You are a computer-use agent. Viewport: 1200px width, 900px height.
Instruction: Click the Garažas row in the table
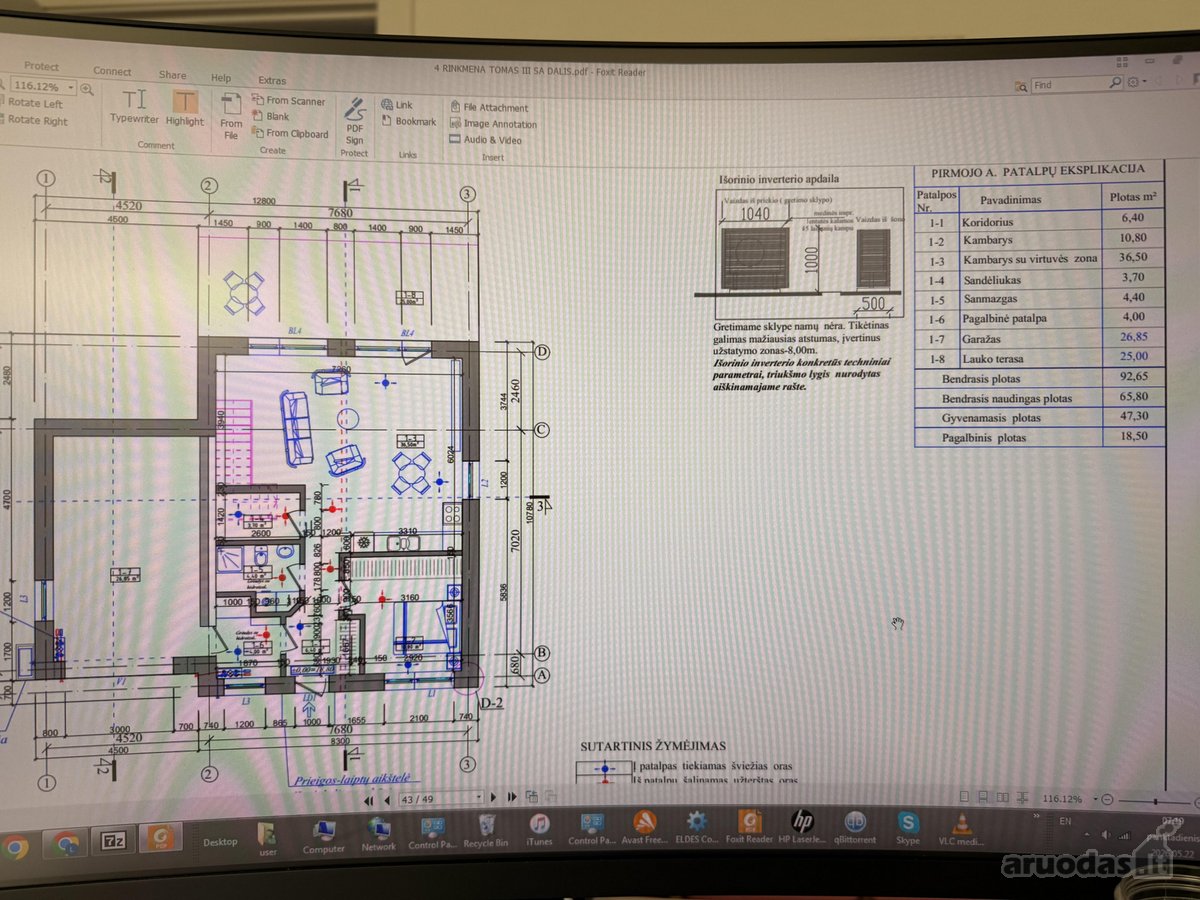coord(1040,337)
